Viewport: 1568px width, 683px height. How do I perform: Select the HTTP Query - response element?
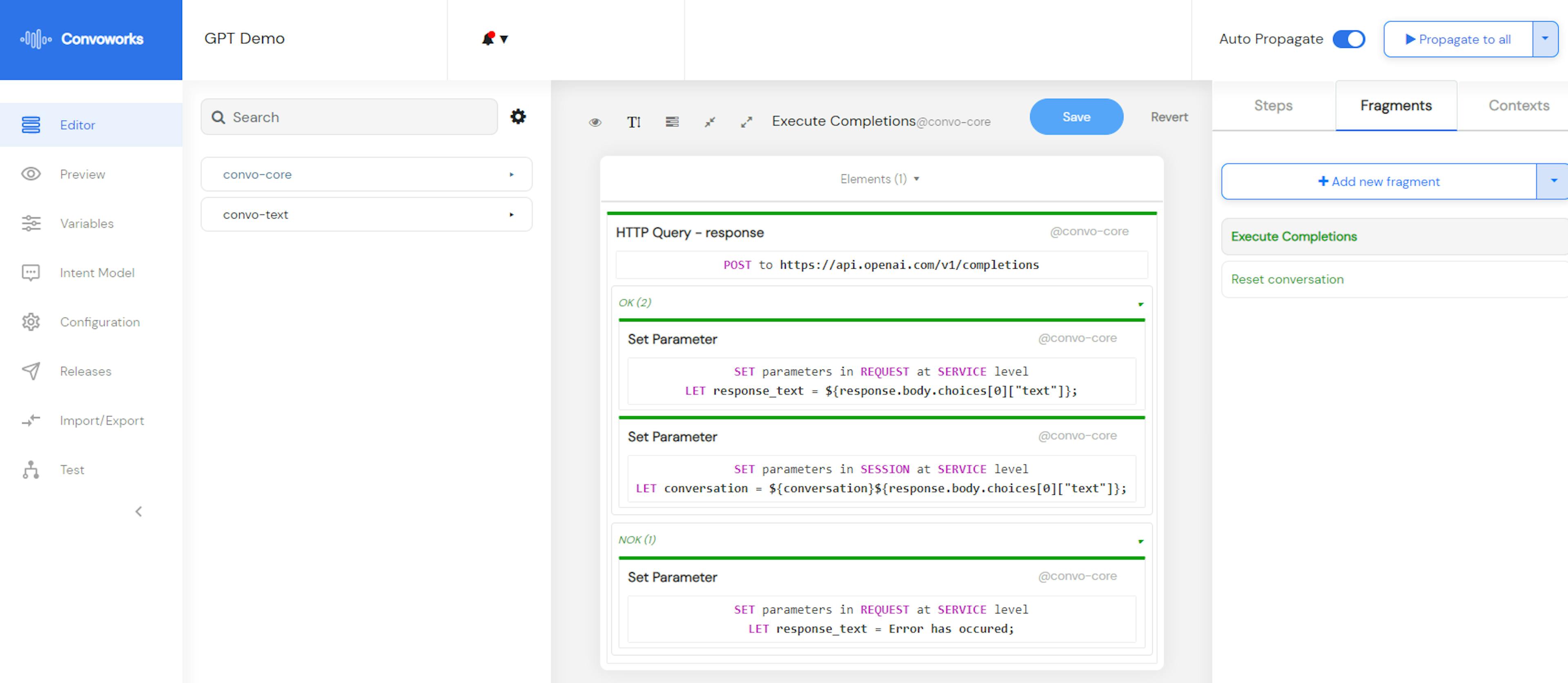[x=690, y=233]
